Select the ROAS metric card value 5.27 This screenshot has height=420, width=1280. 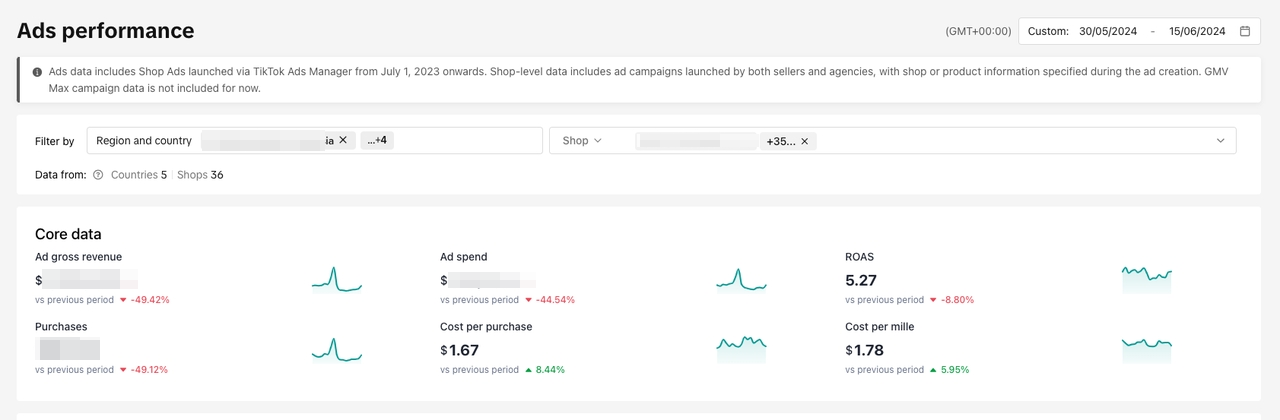(x=861, y=281)
